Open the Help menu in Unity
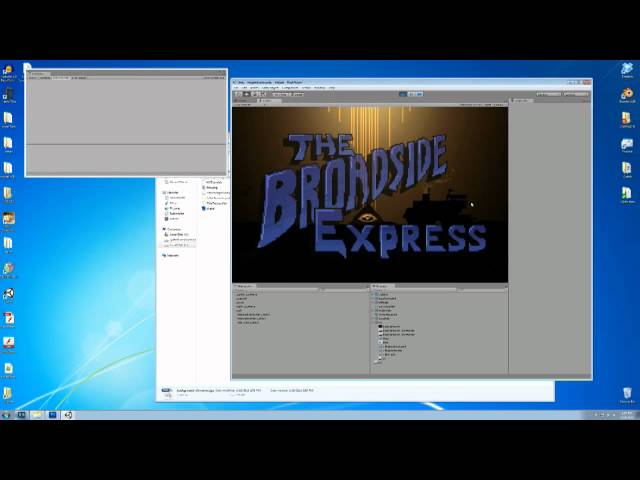Image resolution: width=640 pixels, height=480 pixels. pos(331,88)
